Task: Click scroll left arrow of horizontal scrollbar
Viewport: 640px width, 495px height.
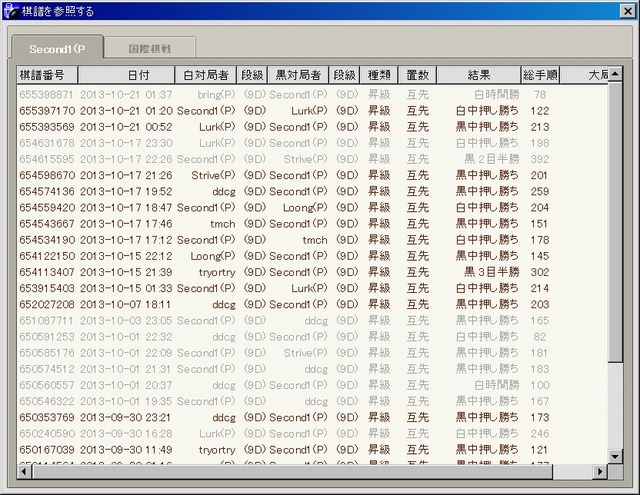Action: [24, 471]
